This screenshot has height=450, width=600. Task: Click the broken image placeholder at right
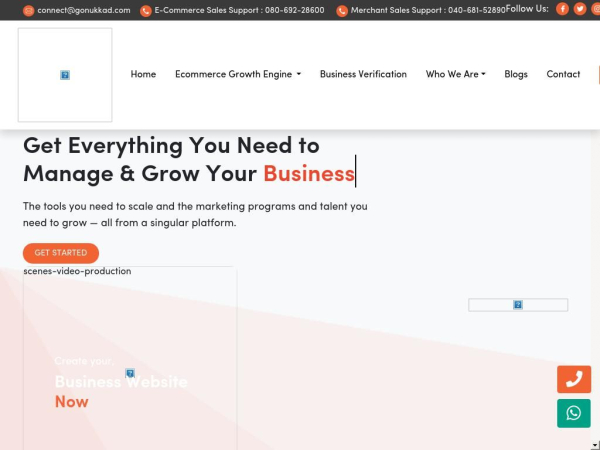518,305
